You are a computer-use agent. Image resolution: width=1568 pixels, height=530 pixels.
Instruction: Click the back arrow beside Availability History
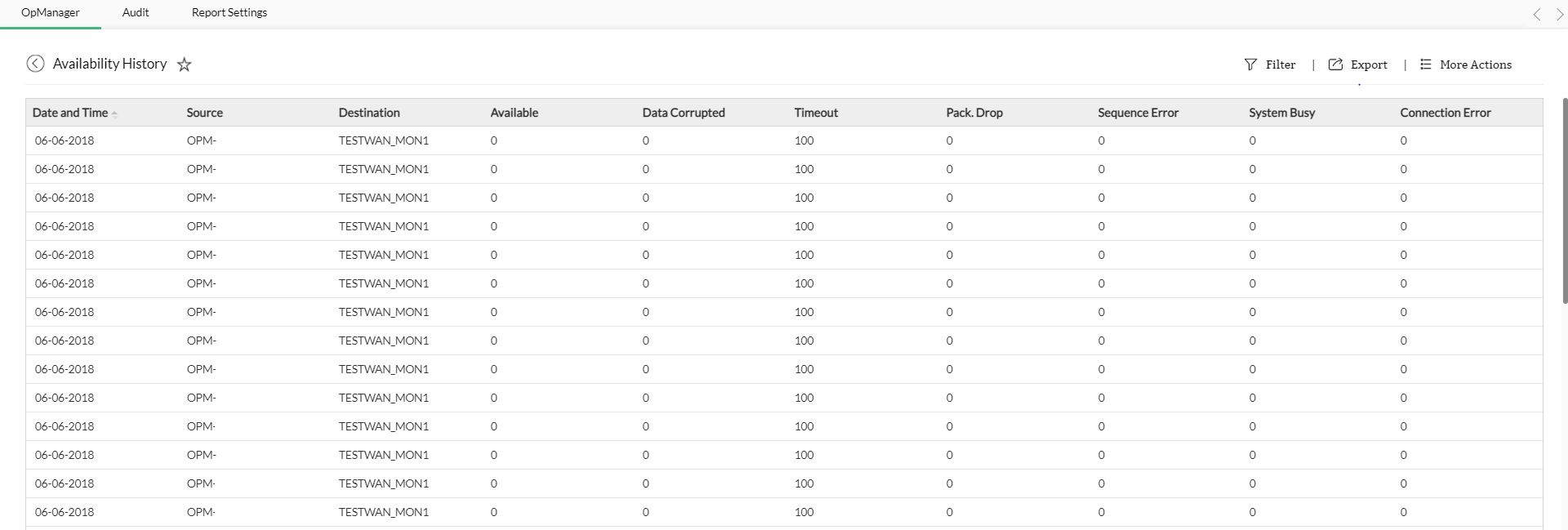coord(35,64)
